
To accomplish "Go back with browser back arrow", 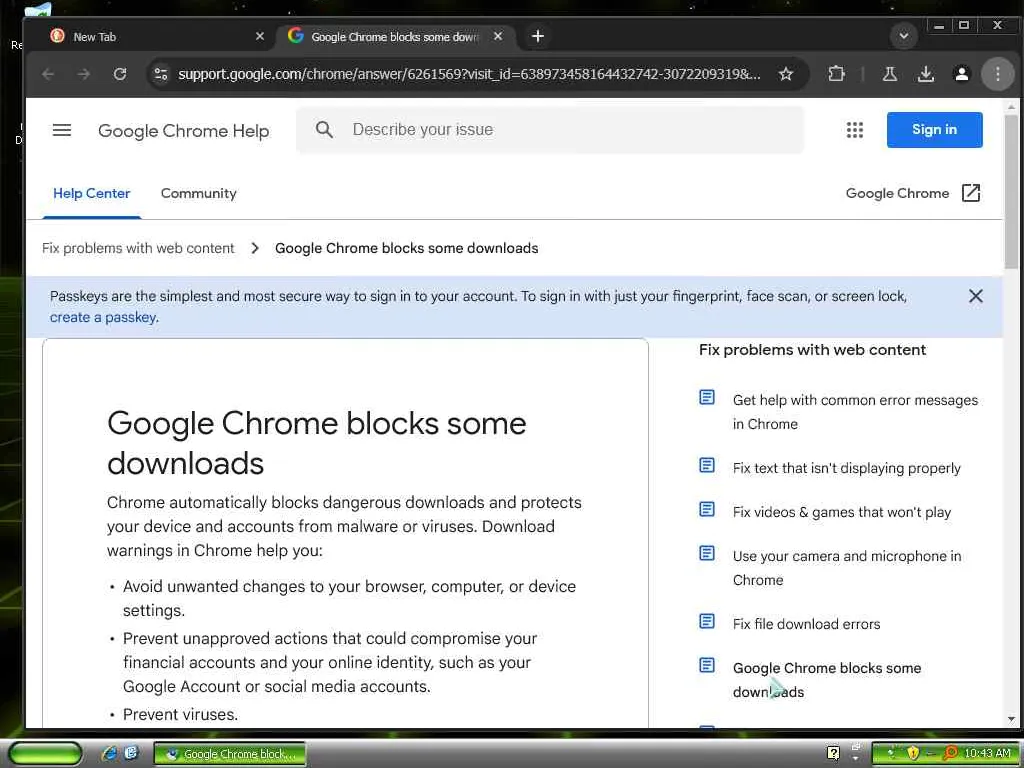I will click(48, 74).
